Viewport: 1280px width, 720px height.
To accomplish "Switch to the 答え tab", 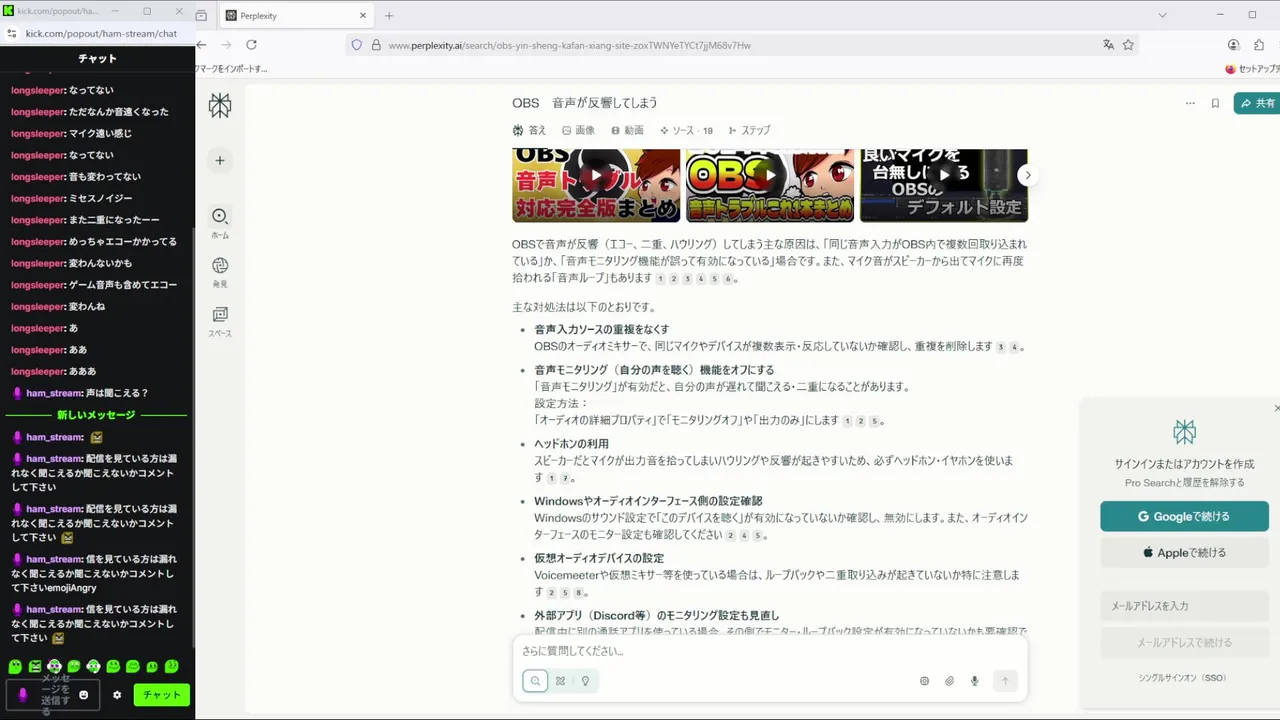I will (529, 130).
